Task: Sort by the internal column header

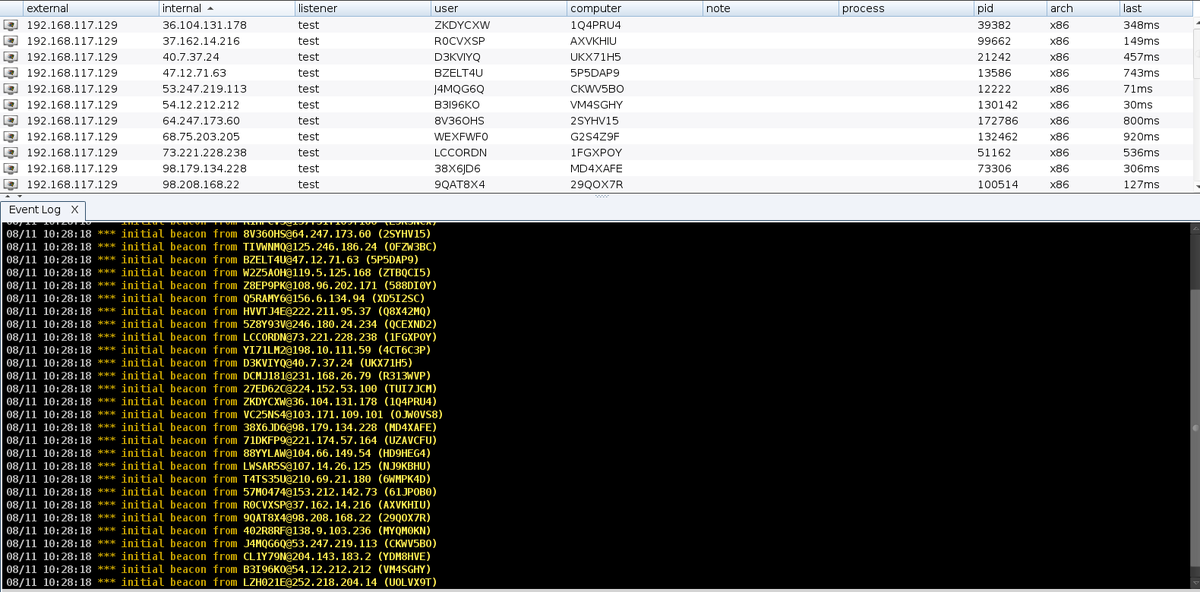Action: tap(225, 8)
